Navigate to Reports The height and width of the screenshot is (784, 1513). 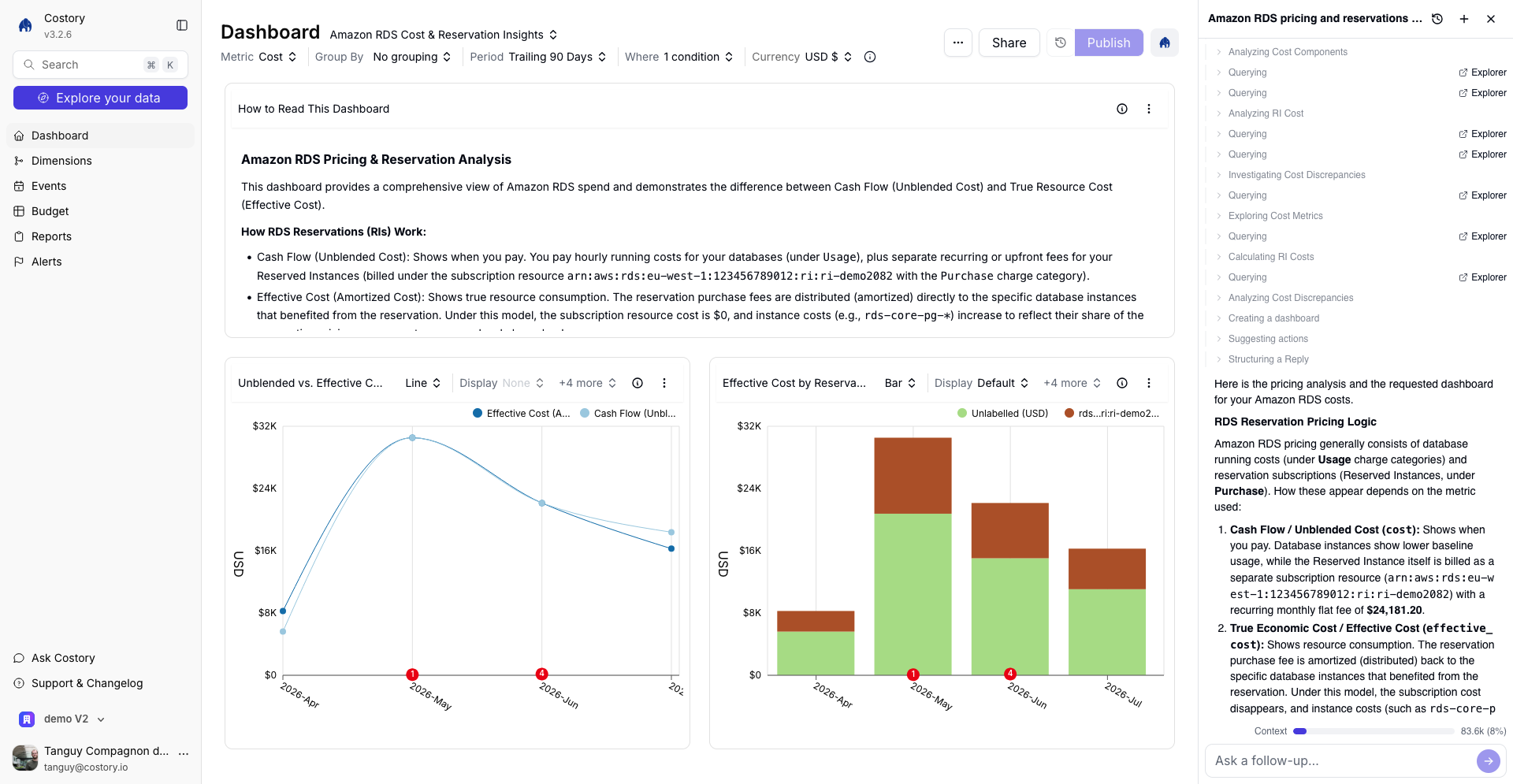point(100,236)
